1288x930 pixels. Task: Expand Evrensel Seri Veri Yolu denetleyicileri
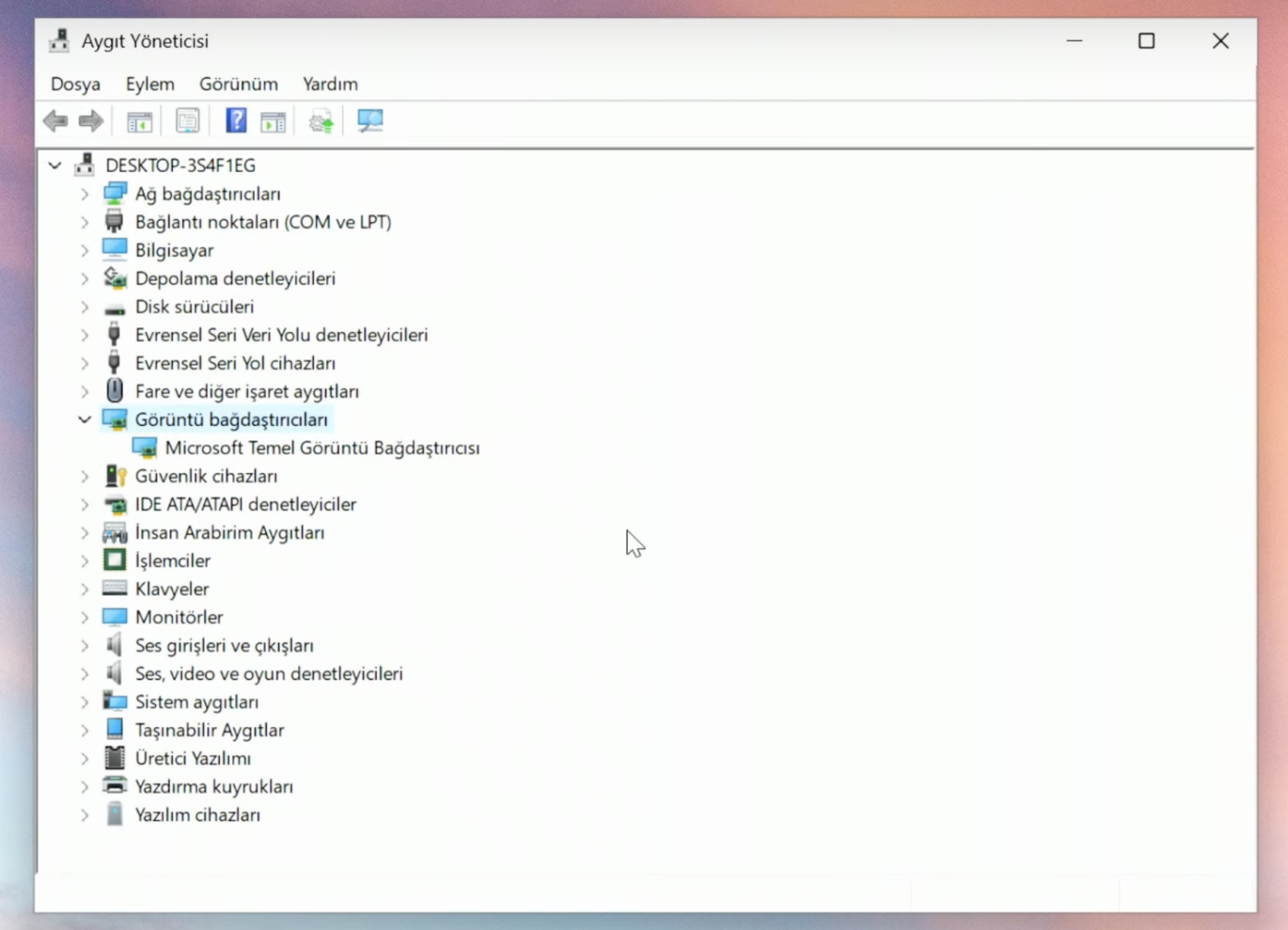(85, 335)
